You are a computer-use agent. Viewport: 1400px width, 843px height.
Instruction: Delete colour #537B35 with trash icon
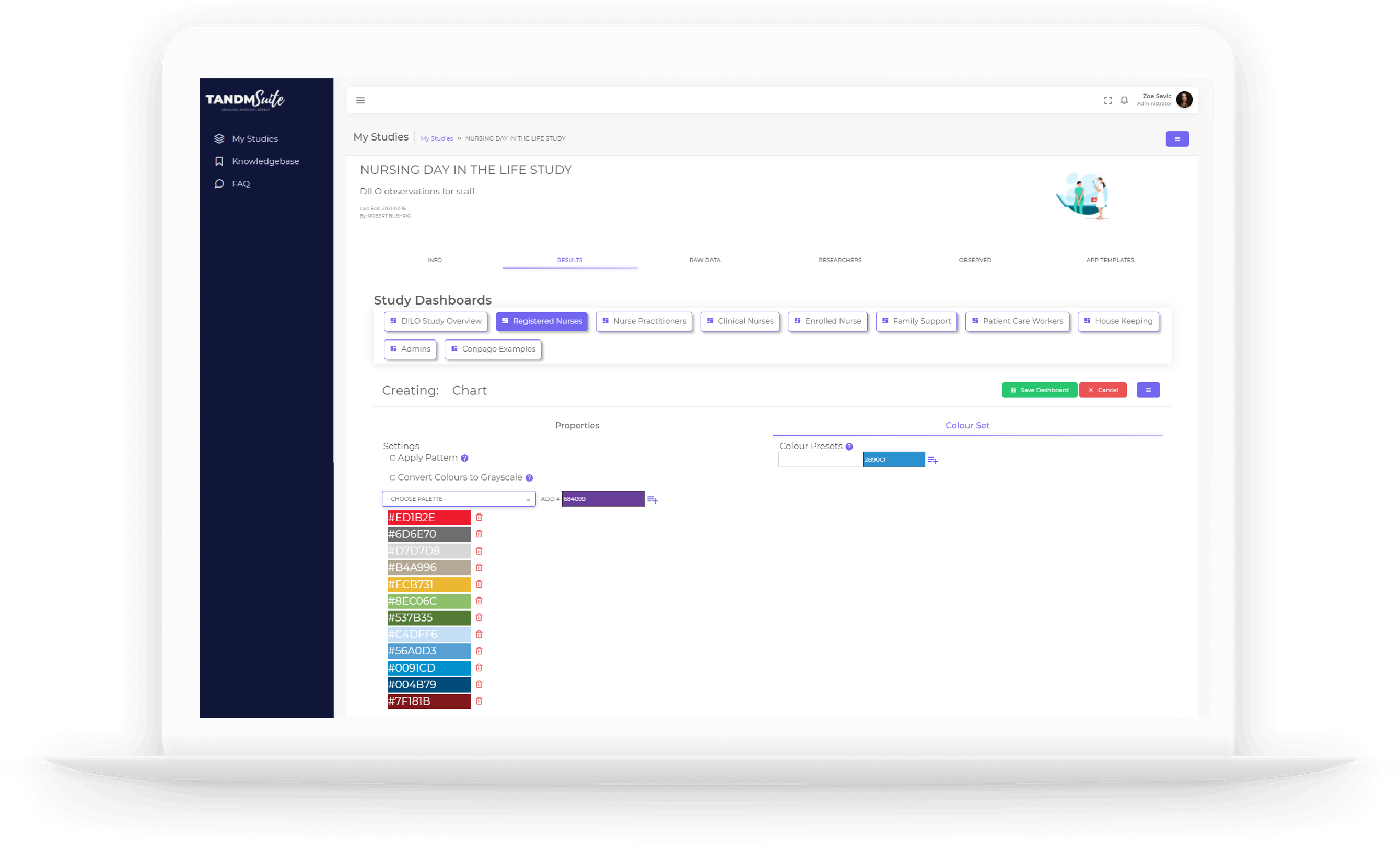(x=479, y=617)
